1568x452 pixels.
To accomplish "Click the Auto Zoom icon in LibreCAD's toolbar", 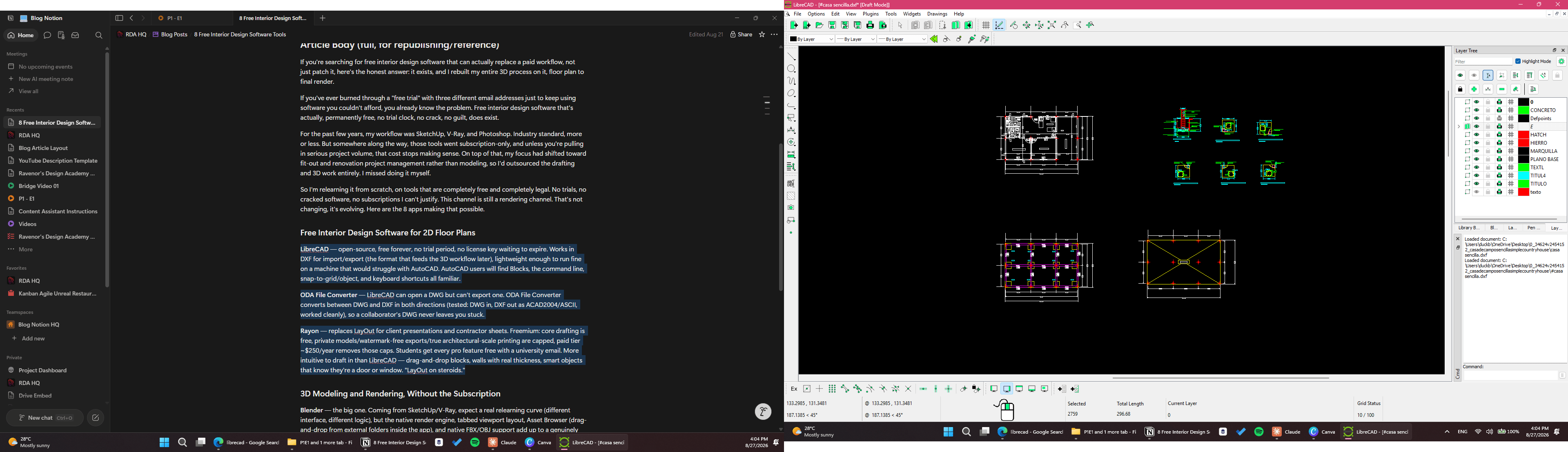I will pos(1052,25).
